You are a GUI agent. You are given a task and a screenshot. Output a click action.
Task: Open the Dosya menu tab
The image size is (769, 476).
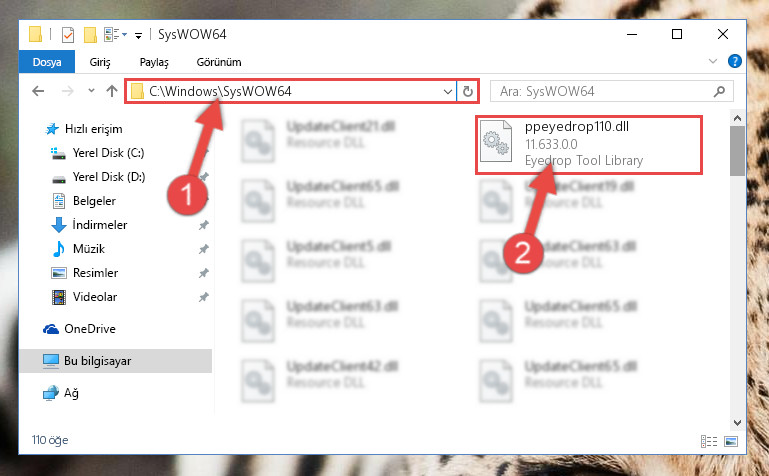[47, 62]
